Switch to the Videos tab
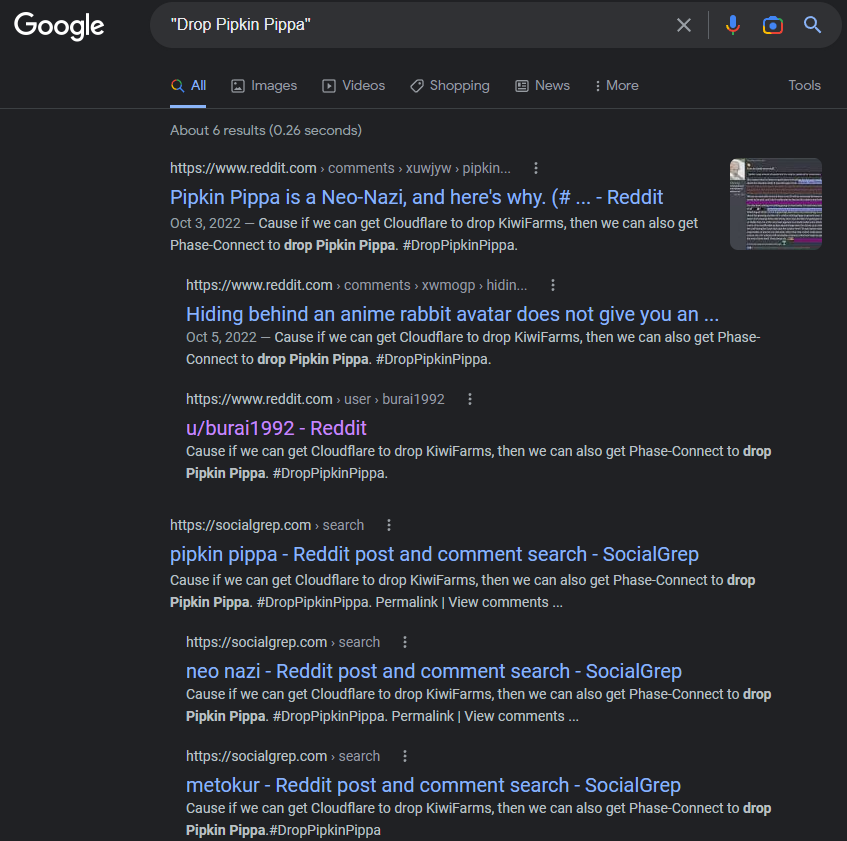 coord(353,85)
